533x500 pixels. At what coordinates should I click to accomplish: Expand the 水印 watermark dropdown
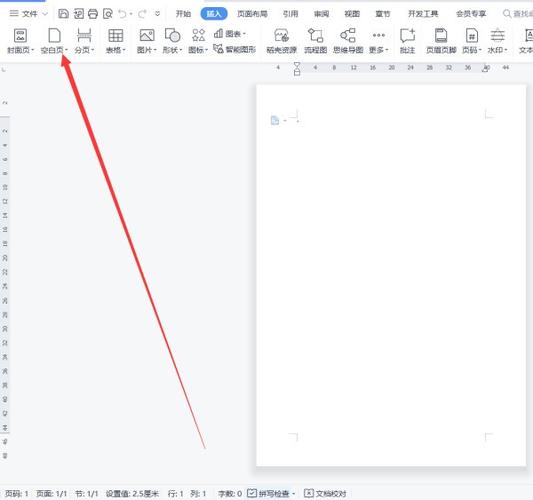(x=506, y=50)
